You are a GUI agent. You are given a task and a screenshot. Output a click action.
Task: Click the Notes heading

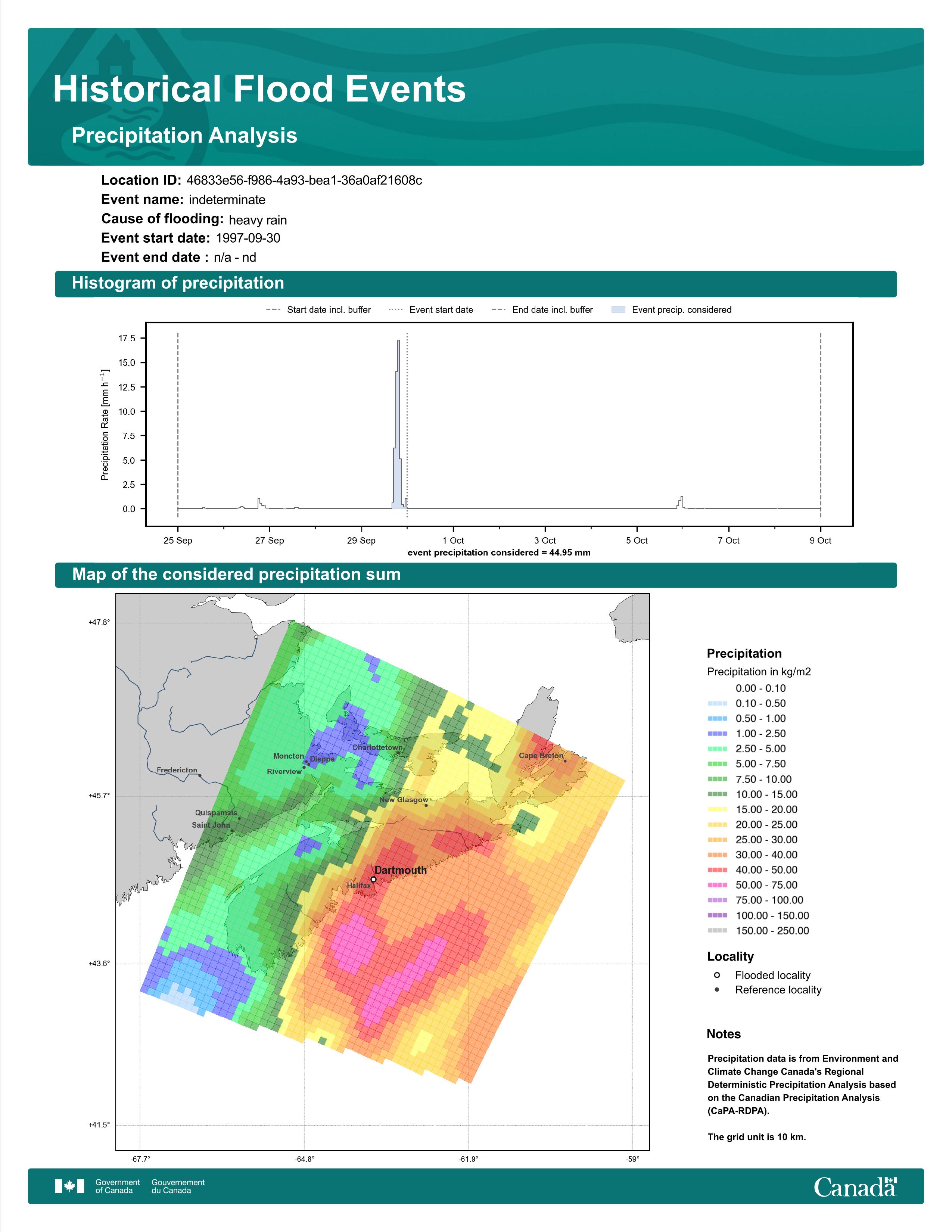[724, 1034]
